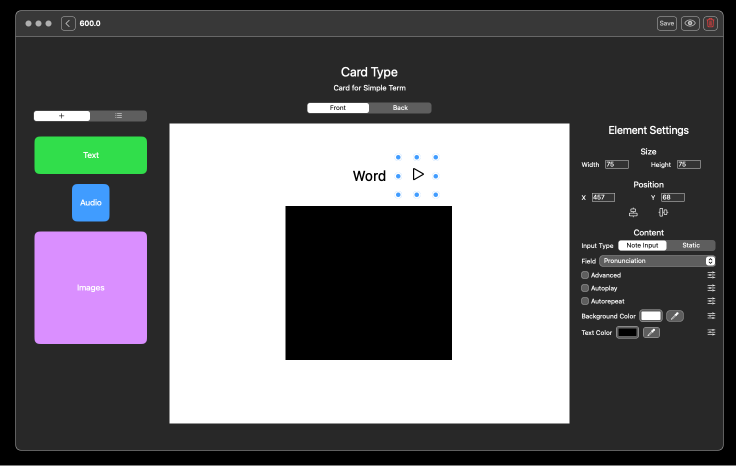This screenshot has height=466, width=736.
Task: Click the red trash delete icon
Action: coord(710,23)
